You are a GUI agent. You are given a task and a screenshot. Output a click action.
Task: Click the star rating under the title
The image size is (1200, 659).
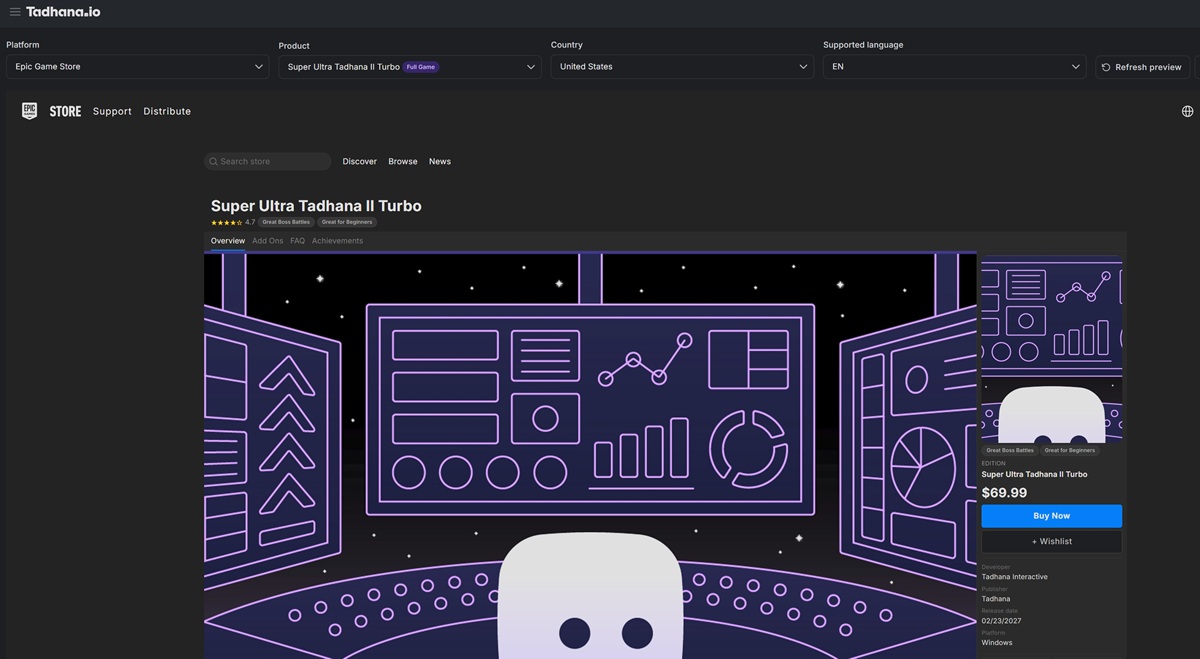point(226,222)
